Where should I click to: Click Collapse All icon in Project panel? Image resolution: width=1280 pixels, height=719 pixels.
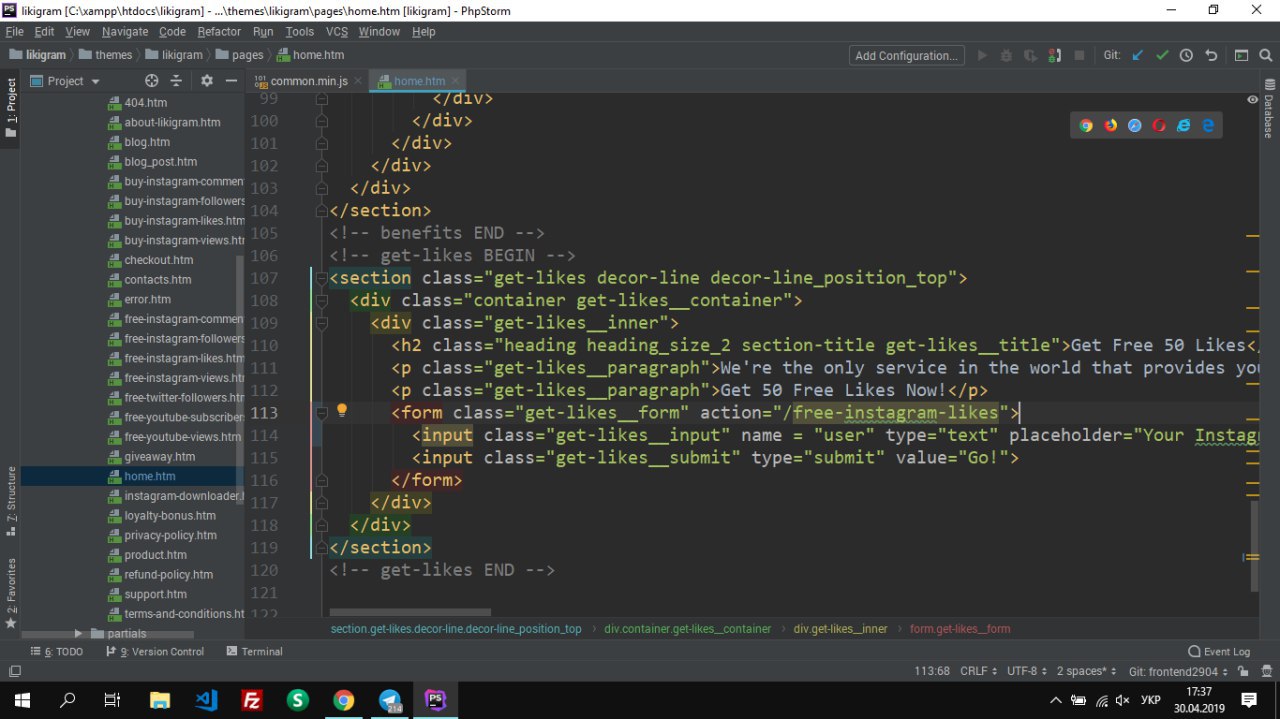[x=176, y=81]
